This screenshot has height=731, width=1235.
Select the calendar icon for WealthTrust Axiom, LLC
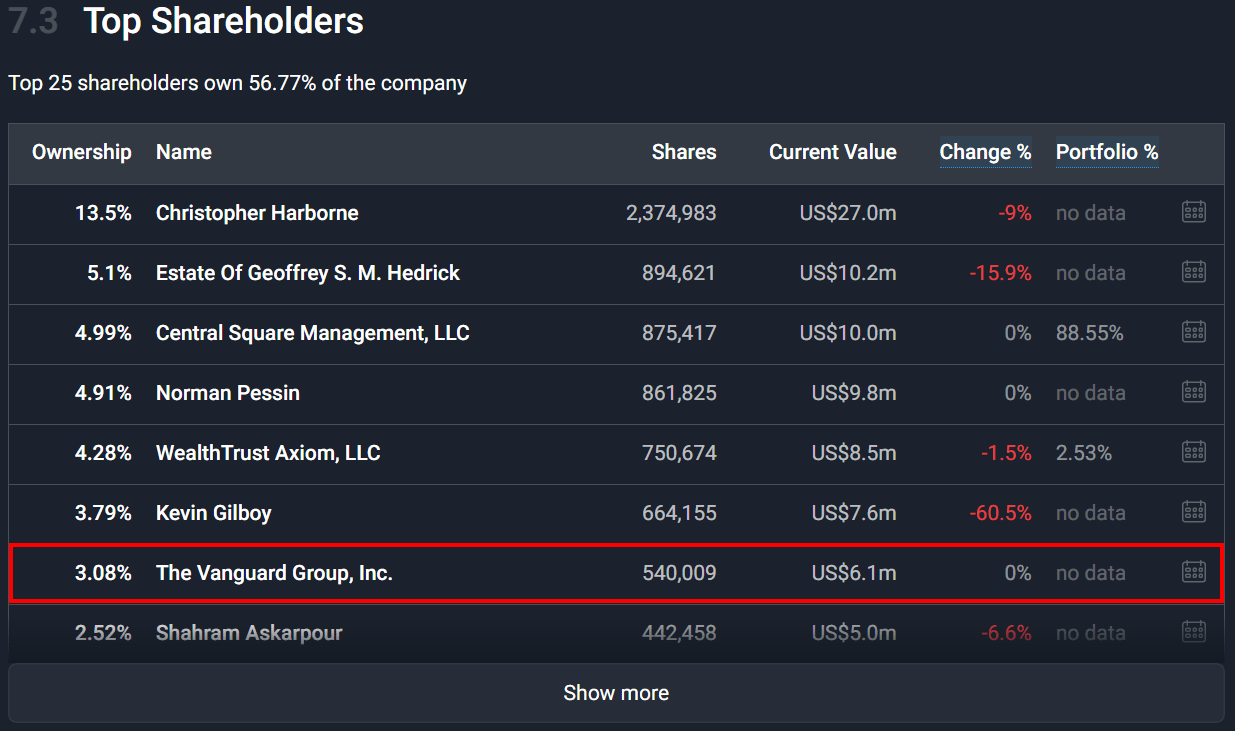(1193, 451)
